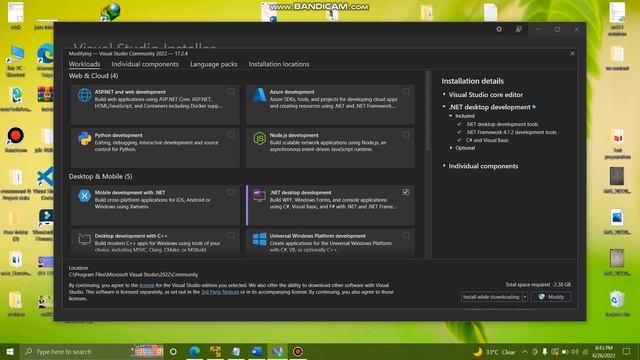Show hidden system tray icons
Screen dimensions: 640x360
(x=525, y=351)
